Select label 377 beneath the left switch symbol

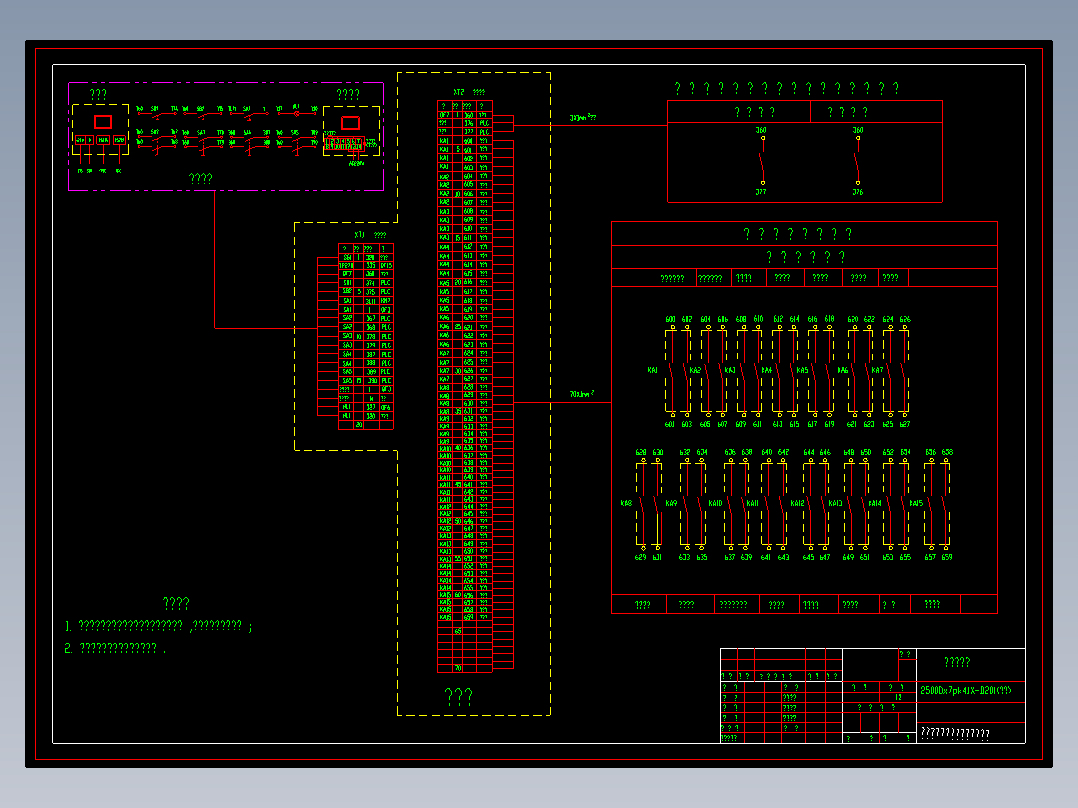click(761, 192)
